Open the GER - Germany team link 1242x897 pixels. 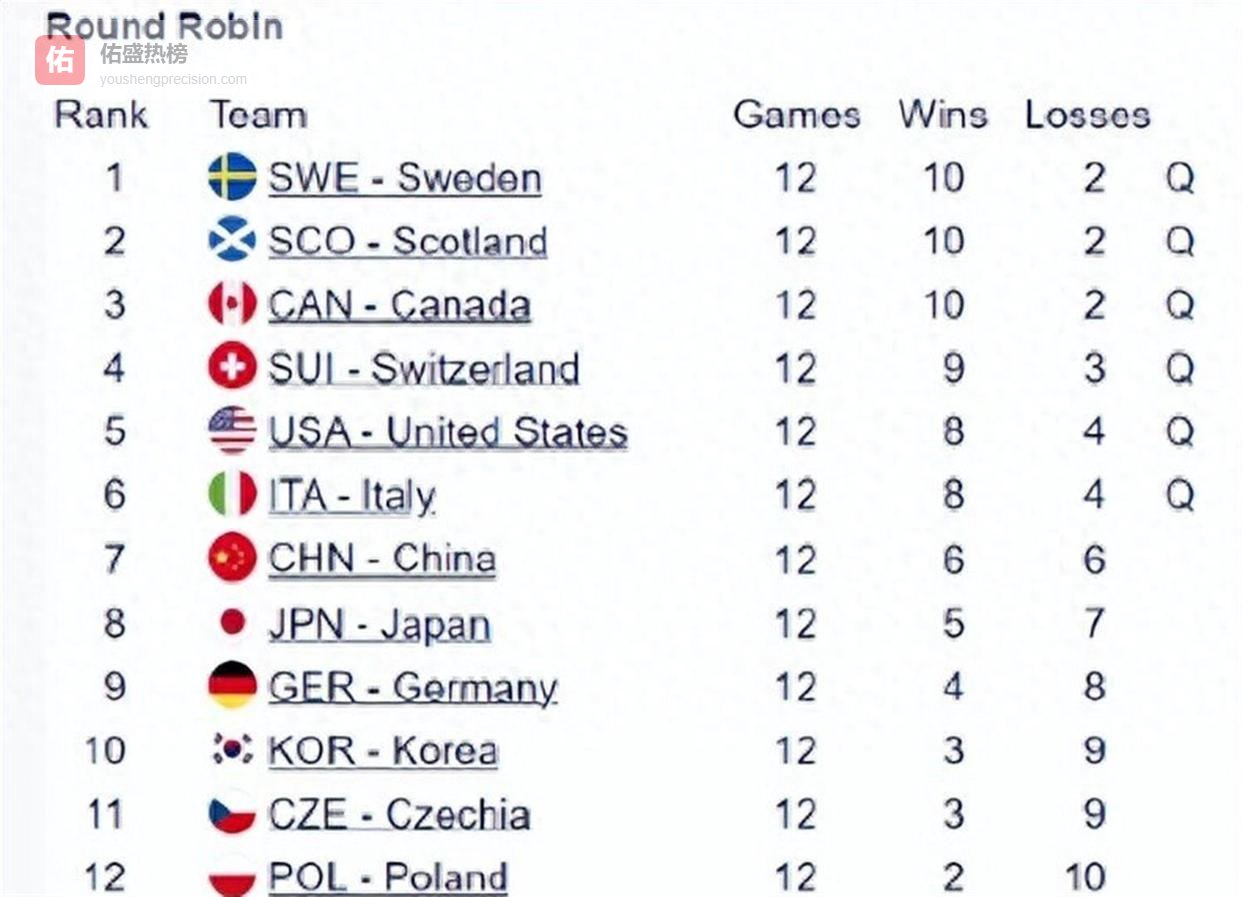click(412, 688)
